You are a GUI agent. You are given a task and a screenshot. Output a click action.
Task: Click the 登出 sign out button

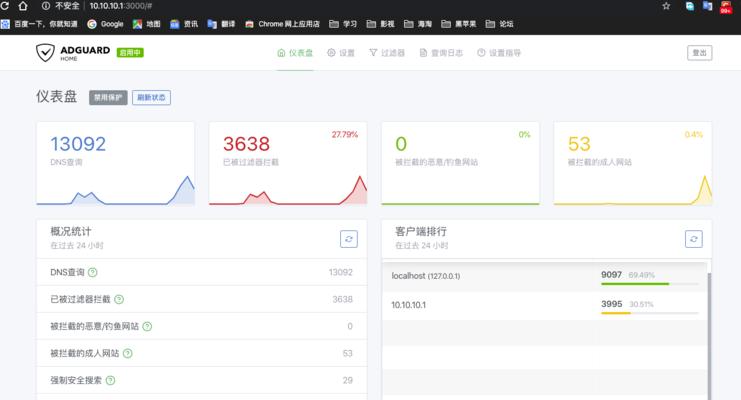coord(699,53)
